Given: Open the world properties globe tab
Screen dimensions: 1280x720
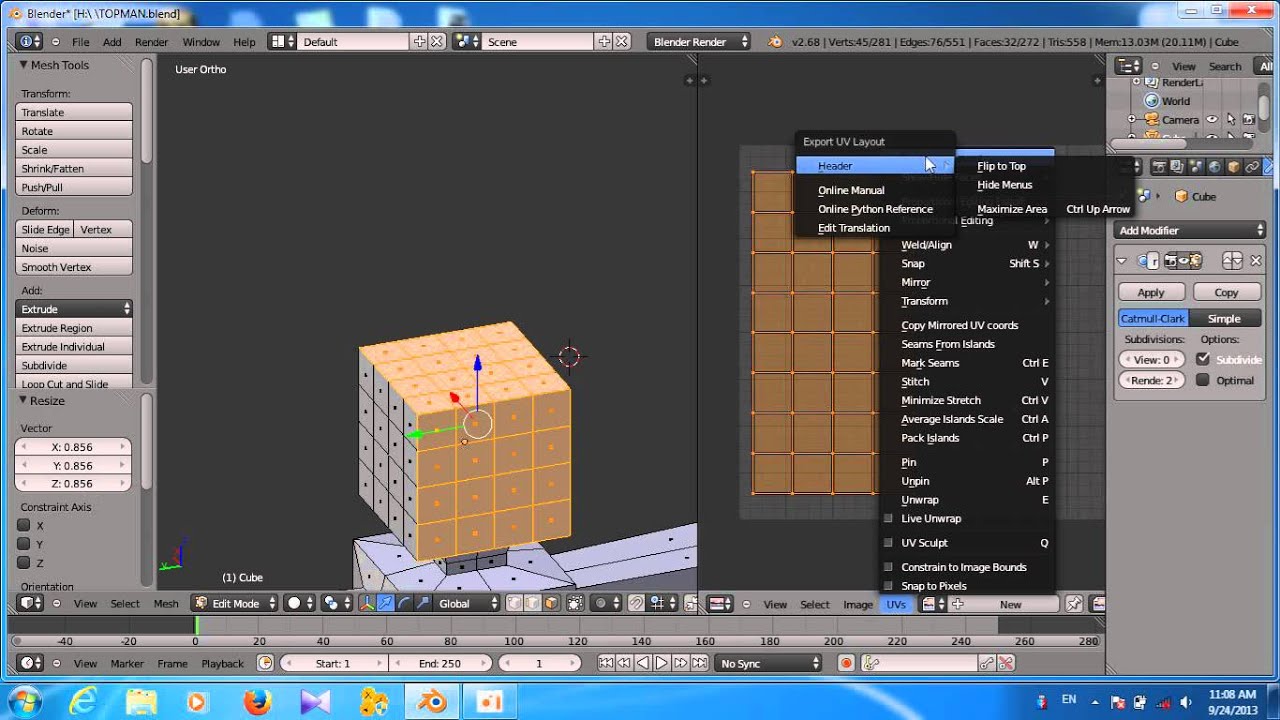Looking at the screenshot, I should tap(1215, 167).
